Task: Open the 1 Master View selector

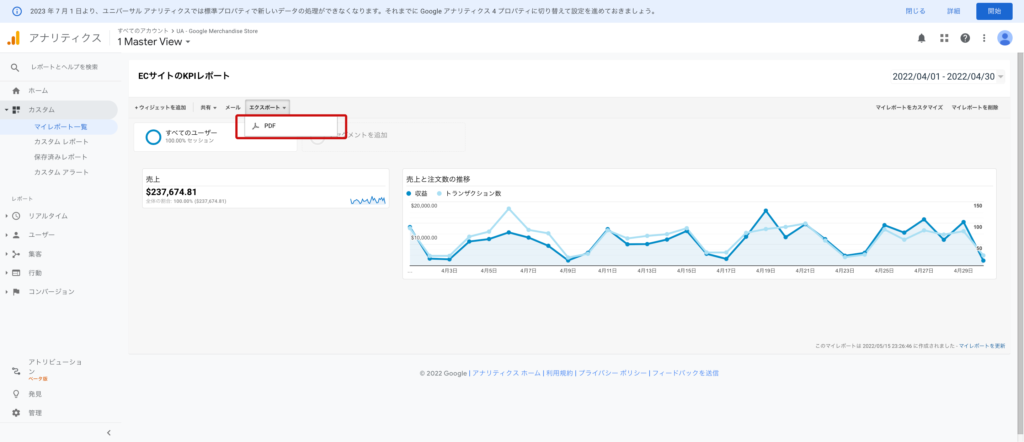Action: point(154,42)
